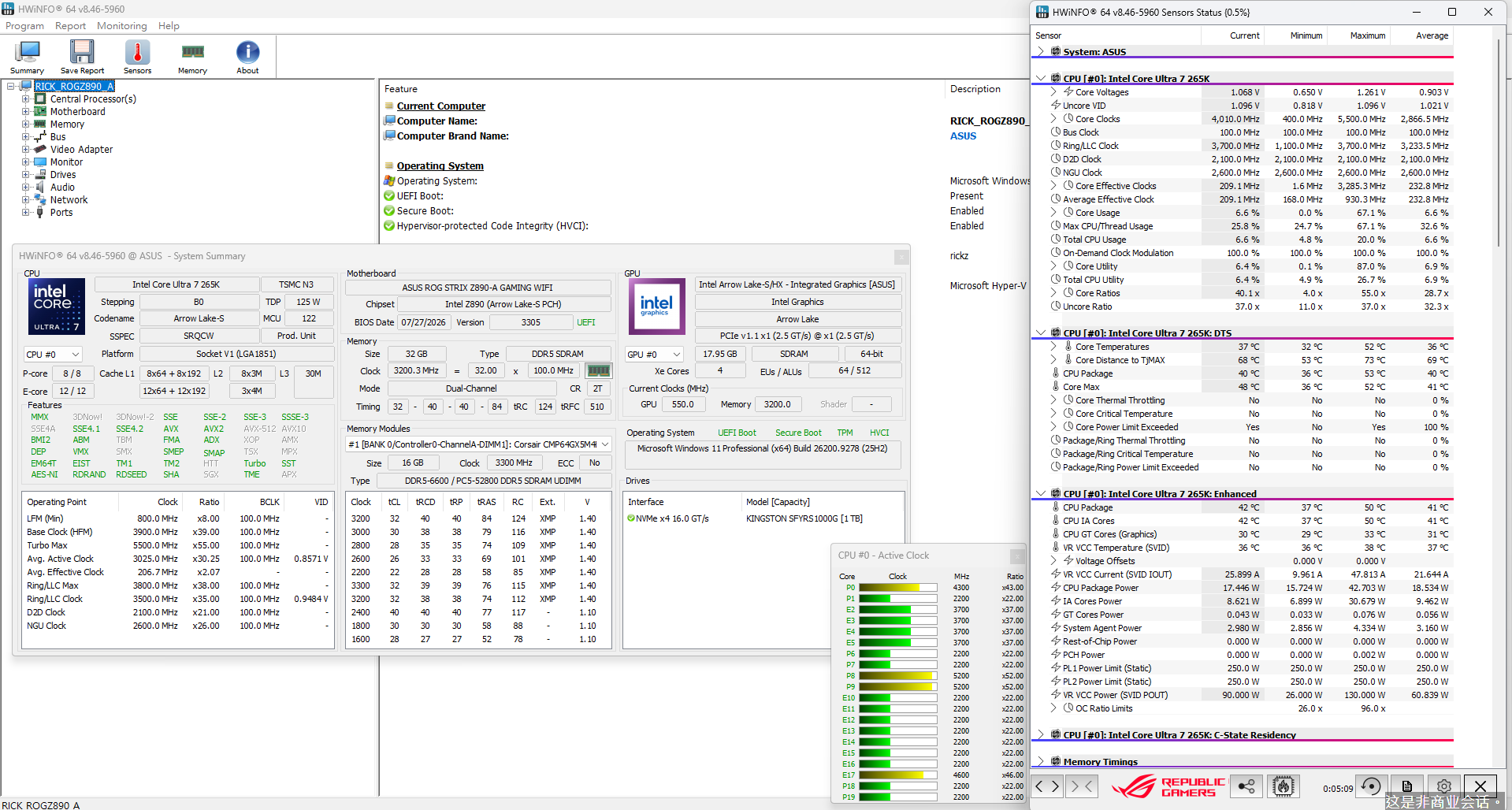This screenshot has height=810, width=1512.
Task: Click the P0 core clock bar
Action: click(897, 588)
